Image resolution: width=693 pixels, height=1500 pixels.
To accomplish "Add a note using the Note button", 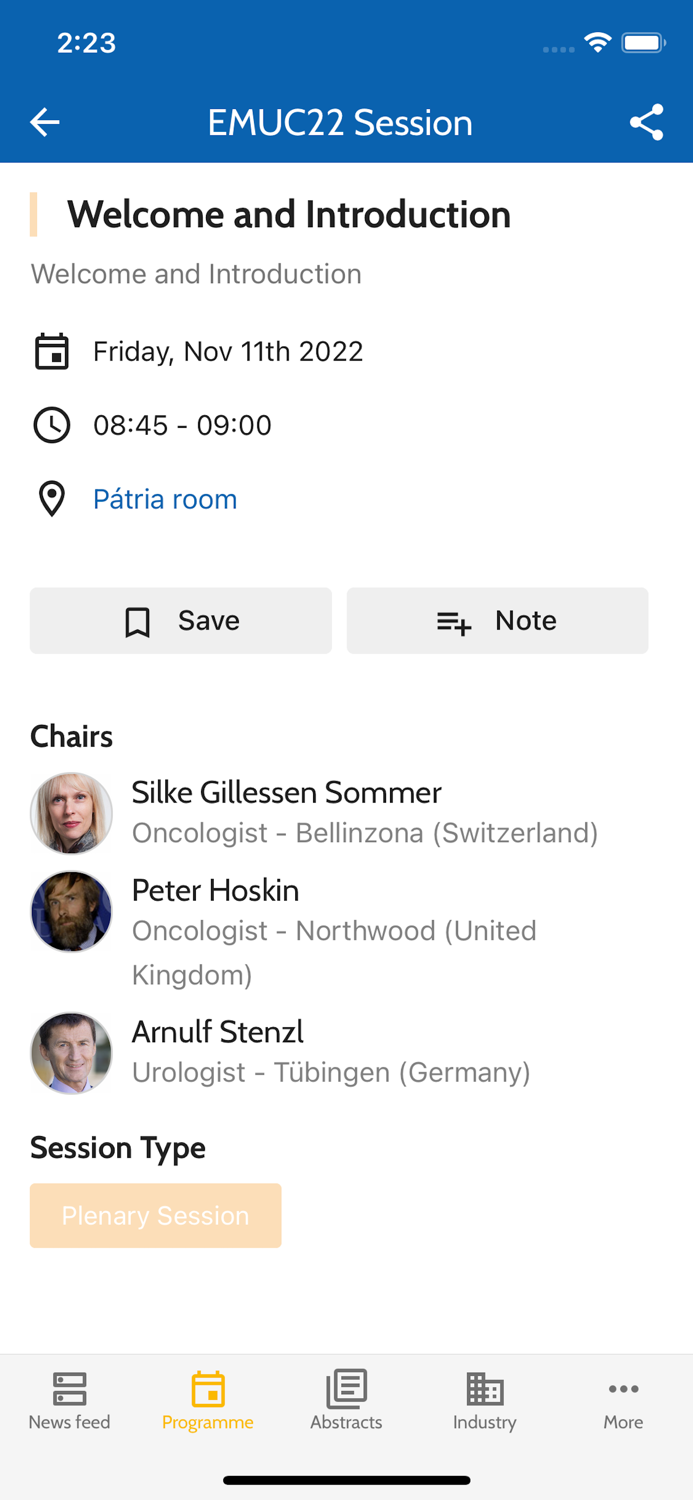I will tap(497, 621).
